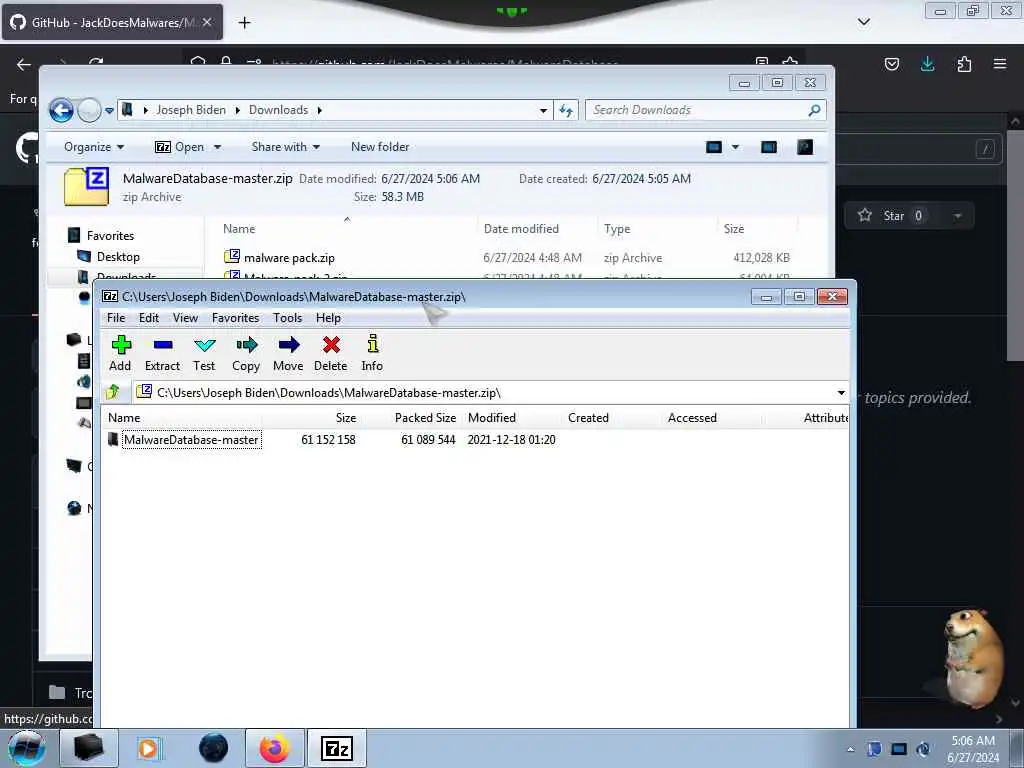Click the browser back arrow

pos(24,64)
